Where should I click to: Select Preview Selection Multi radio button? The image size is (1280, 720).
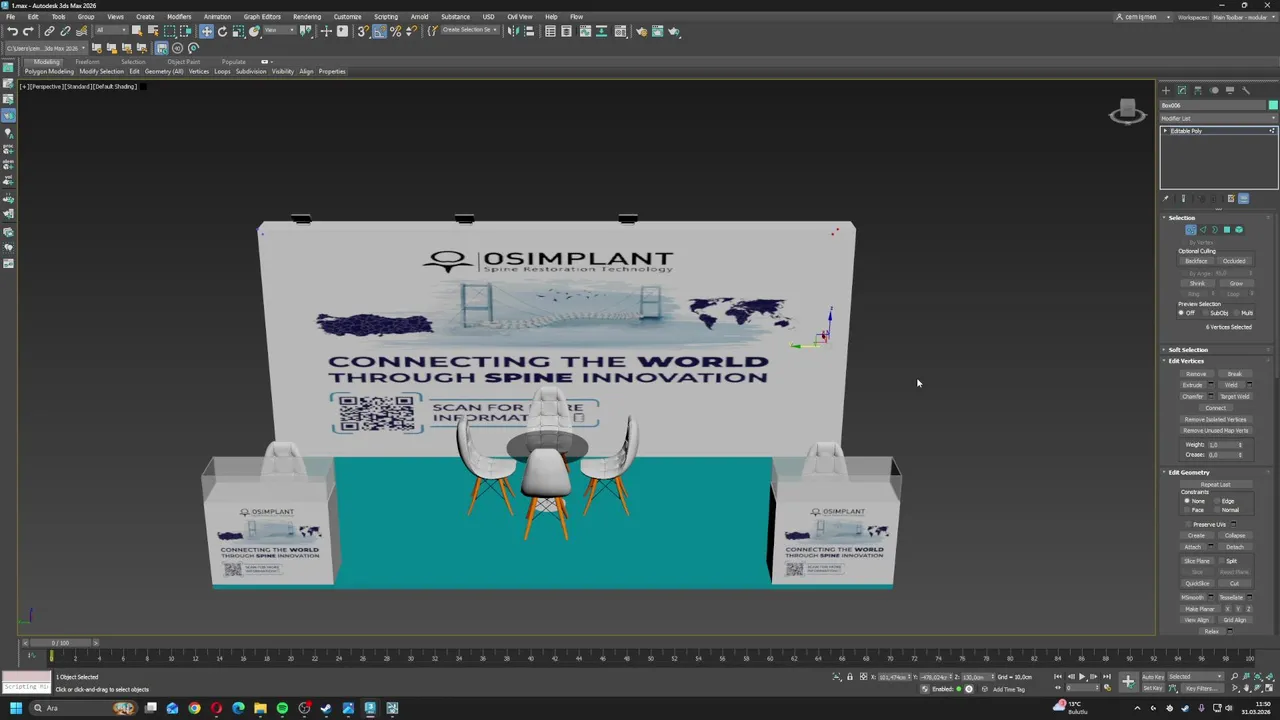click(1235, 313)
